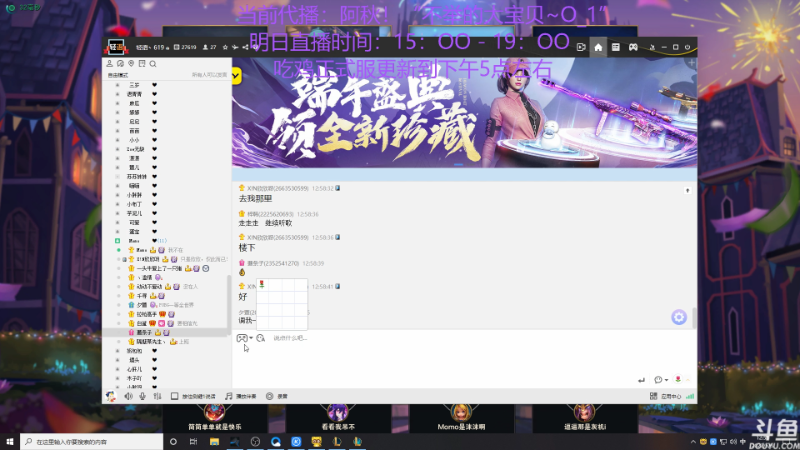The height and width of the screenshot is (450, 800).
Task: Click the plus icon on banner corner
Action: [x=691, y=63]
